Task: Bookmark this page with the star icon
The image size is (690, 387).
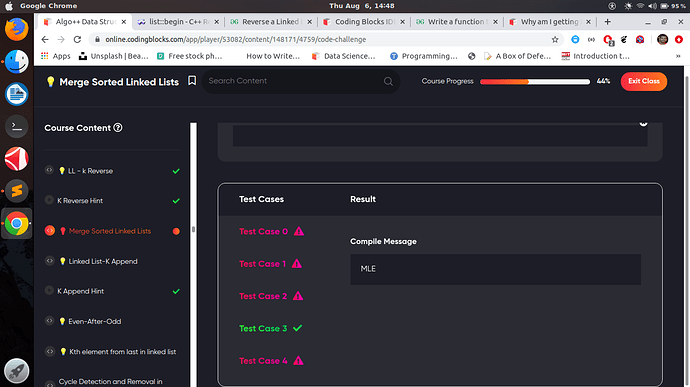Action: click(555, 40)
